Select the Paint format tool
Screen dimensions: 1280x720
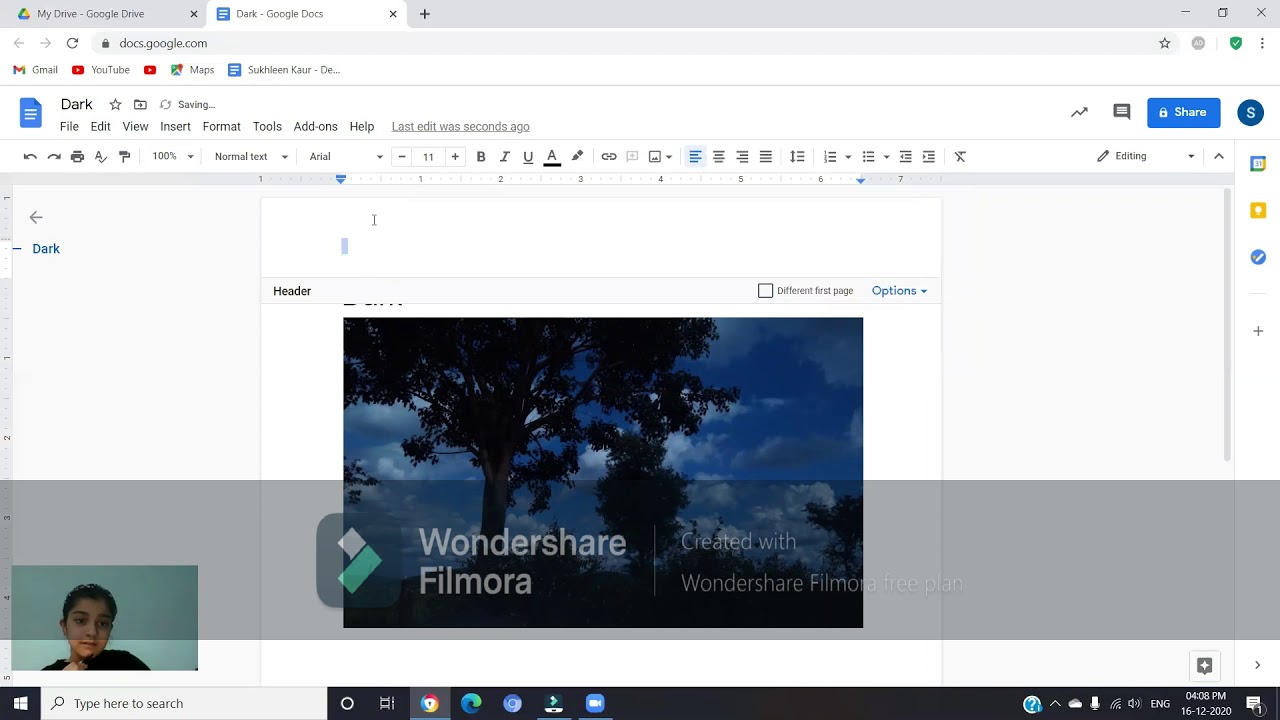(x=124, y=156)
